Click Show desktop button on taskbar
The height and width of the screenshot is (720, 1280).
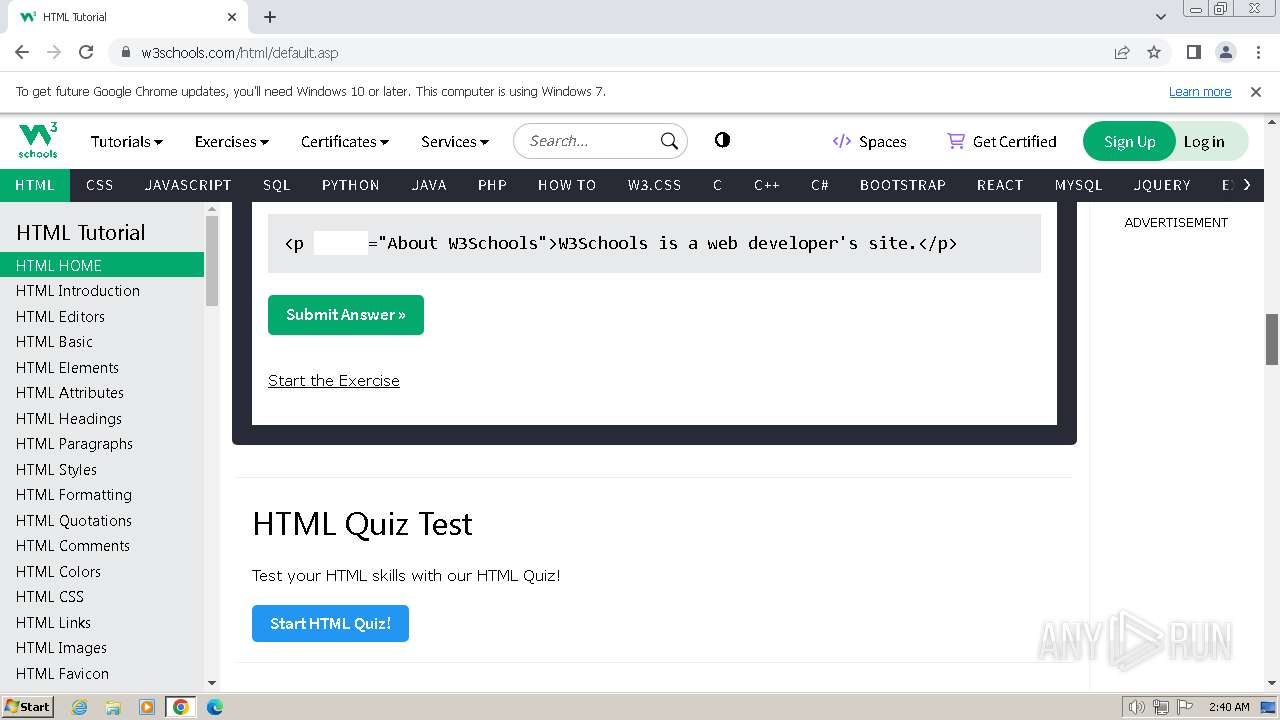coord(1268,707)
